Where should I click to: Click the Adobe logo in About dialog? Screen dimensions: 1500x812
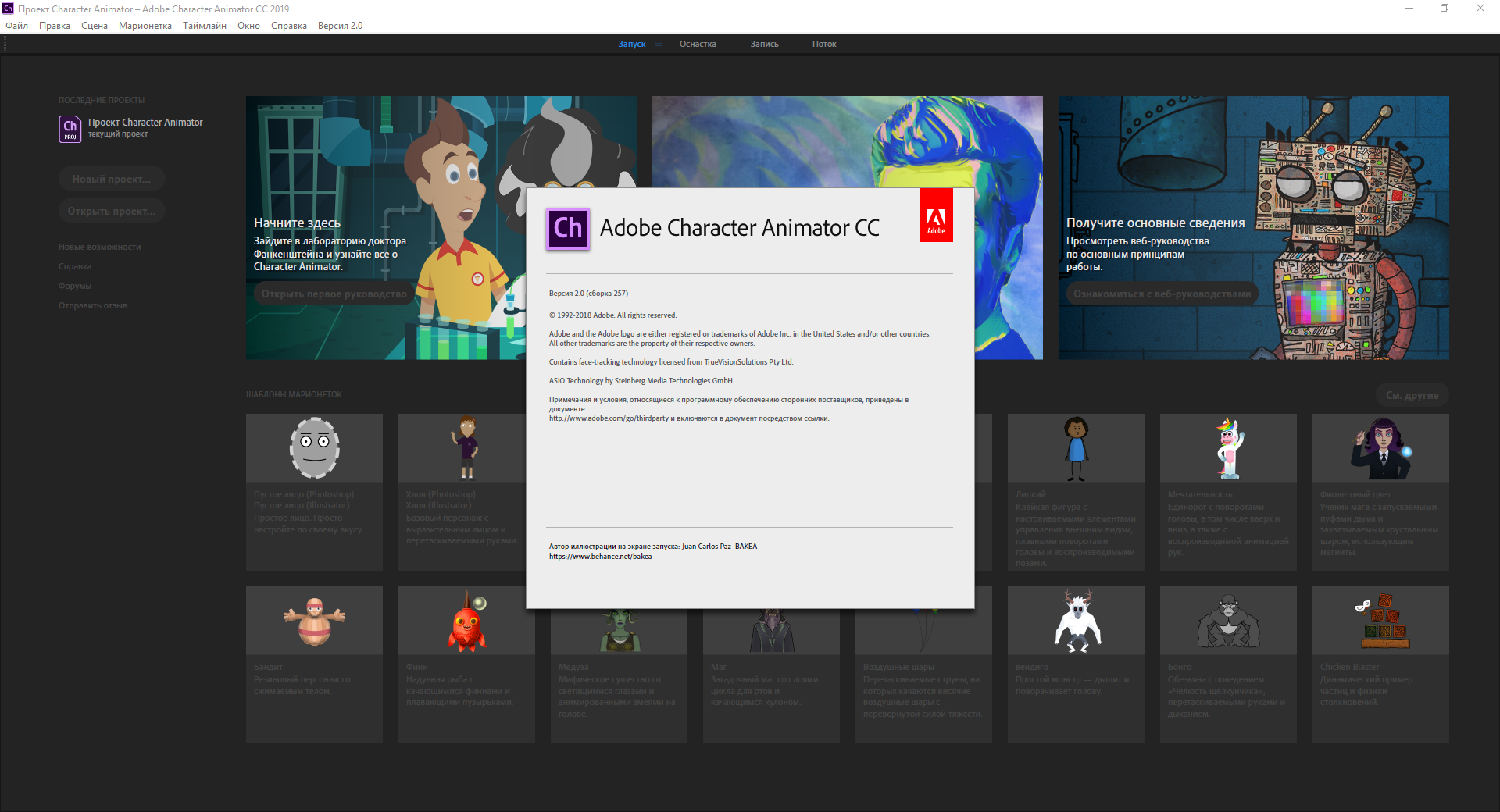tap(936, 215)
